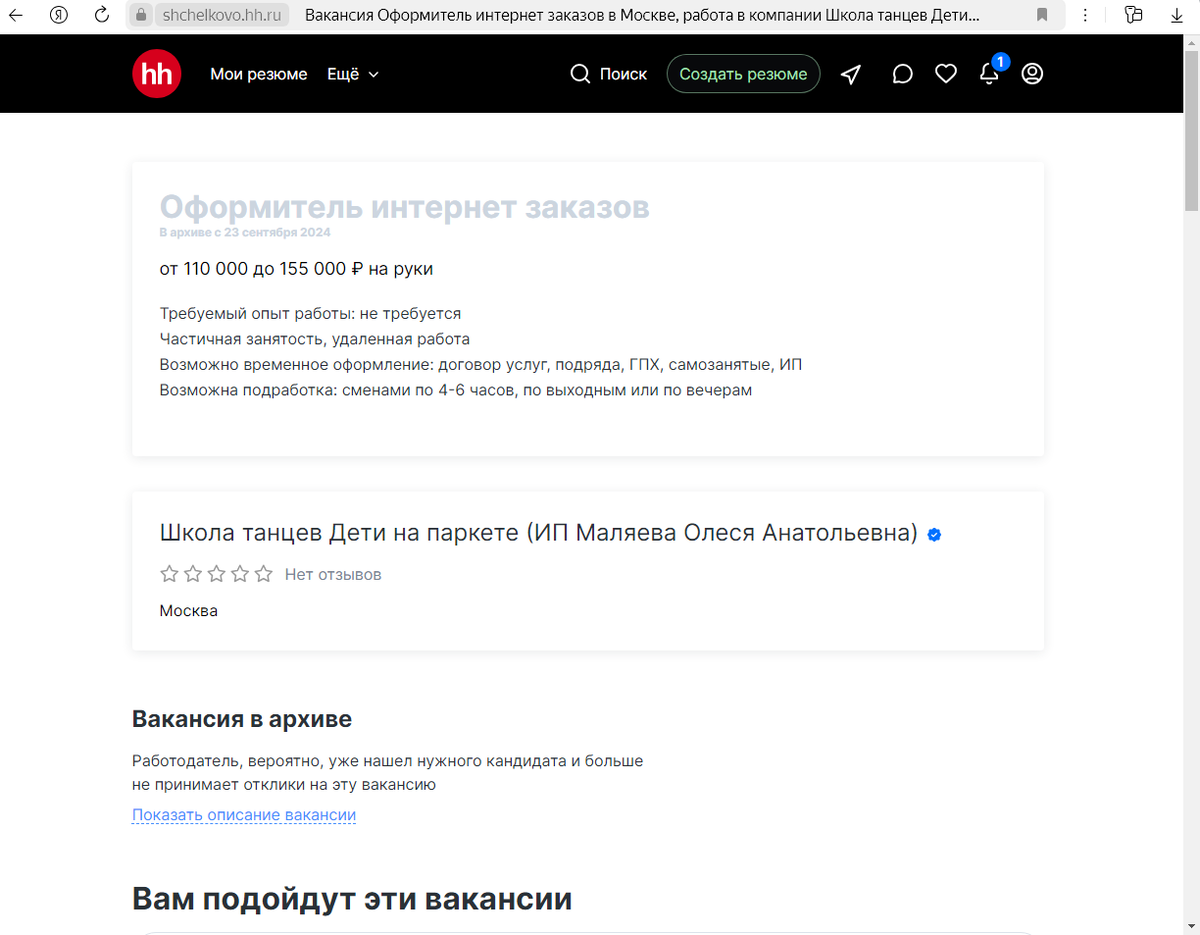Image resolution: width=1200 pixels, height=935 pixels.
Task: Click the address bar domain shchelkovo.hh.ru
Action: (221, 15)
